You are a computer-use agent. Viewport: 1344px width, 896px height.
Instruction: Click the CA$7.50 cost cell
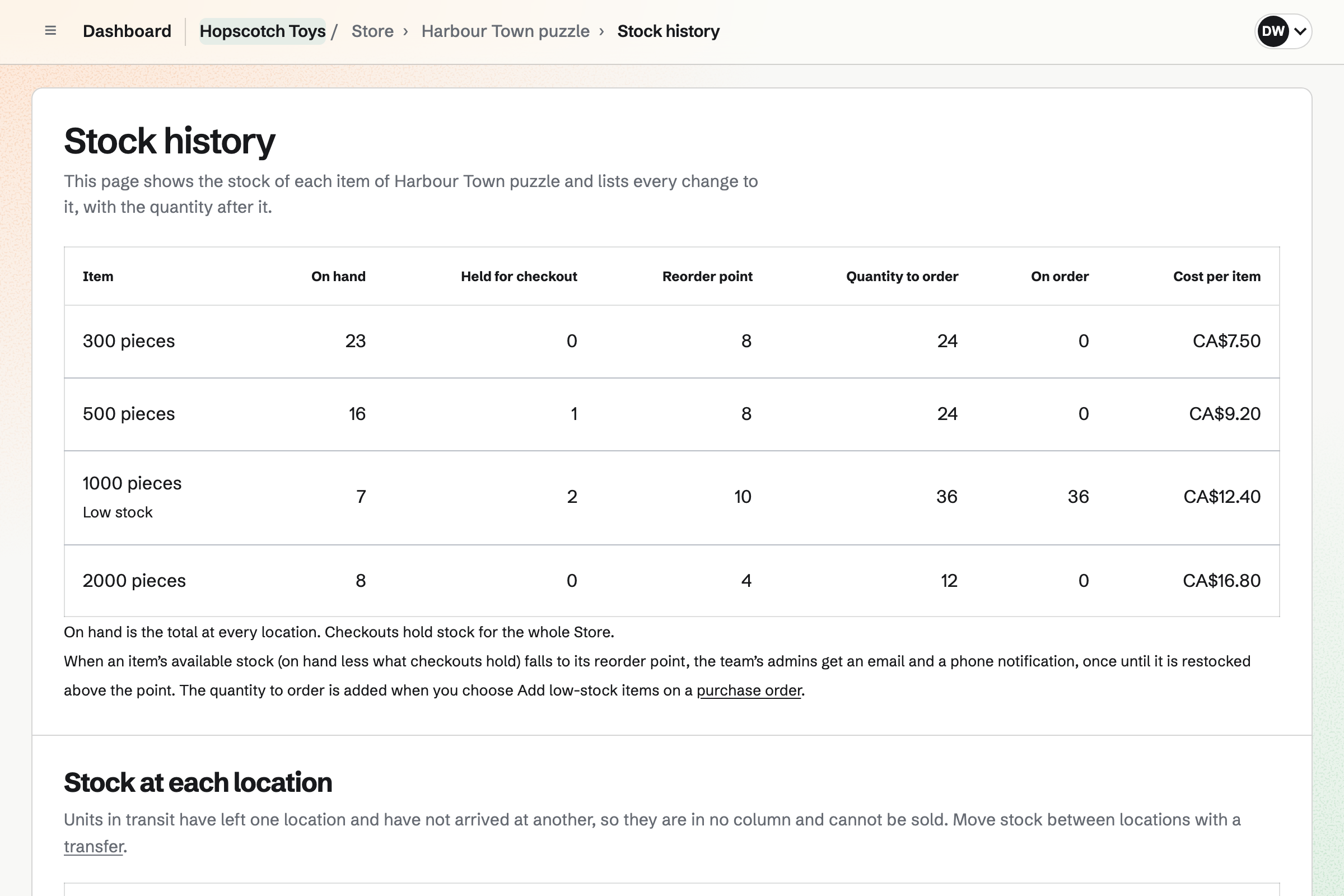point(1226,341)
